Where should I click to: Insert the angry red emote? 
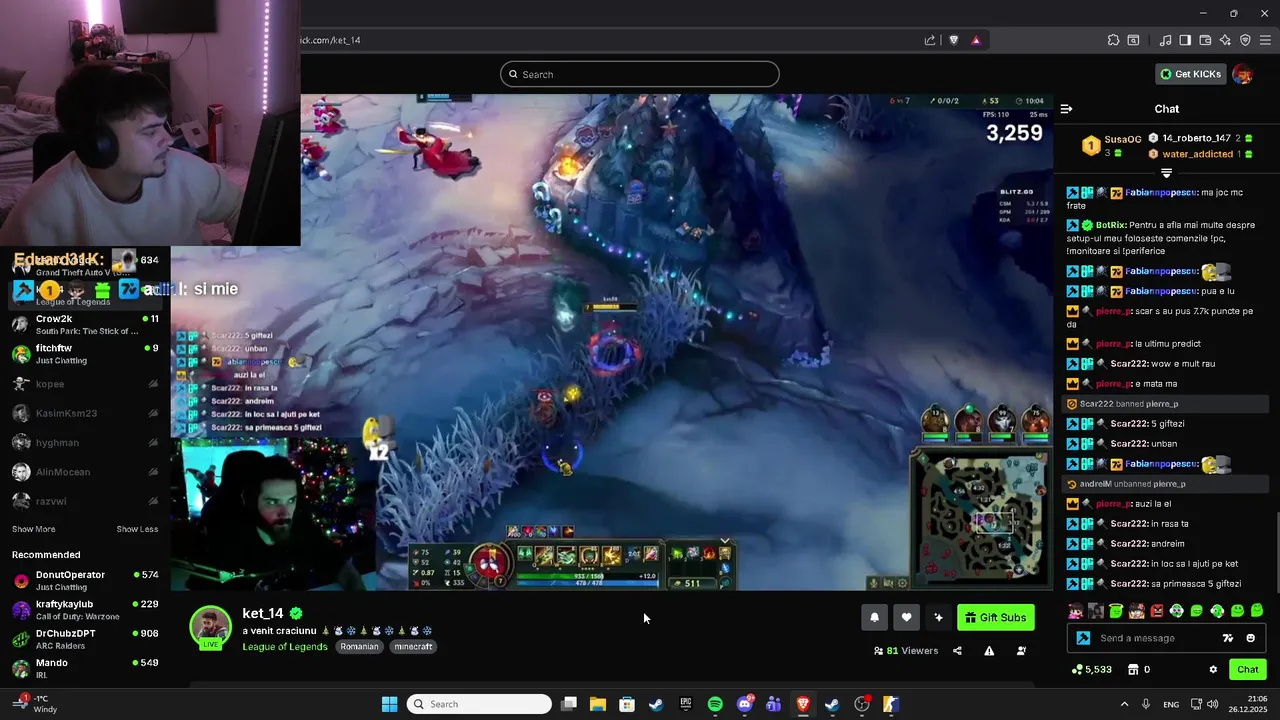pos(1156,611)
